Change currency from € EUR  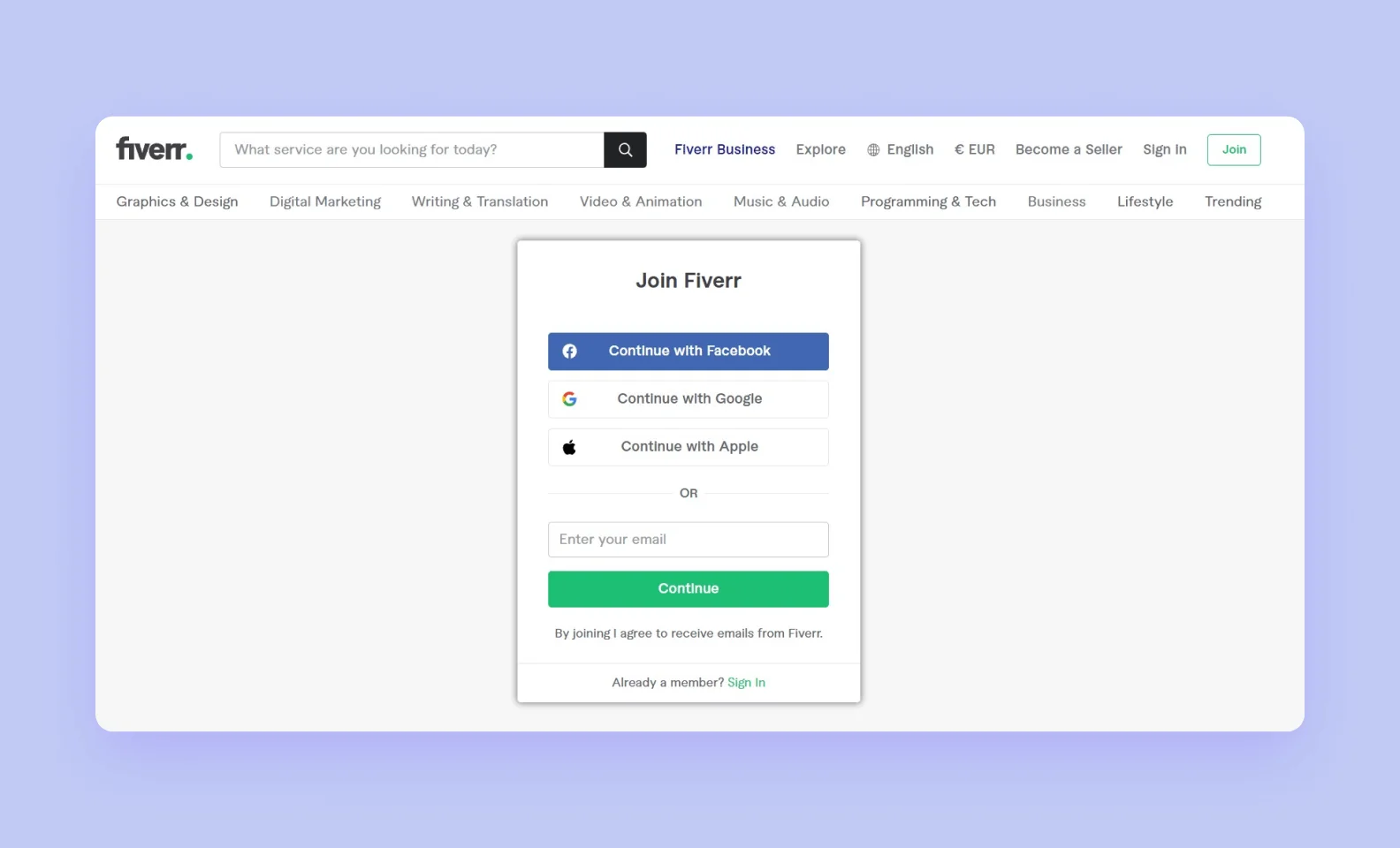pos(975,149)
